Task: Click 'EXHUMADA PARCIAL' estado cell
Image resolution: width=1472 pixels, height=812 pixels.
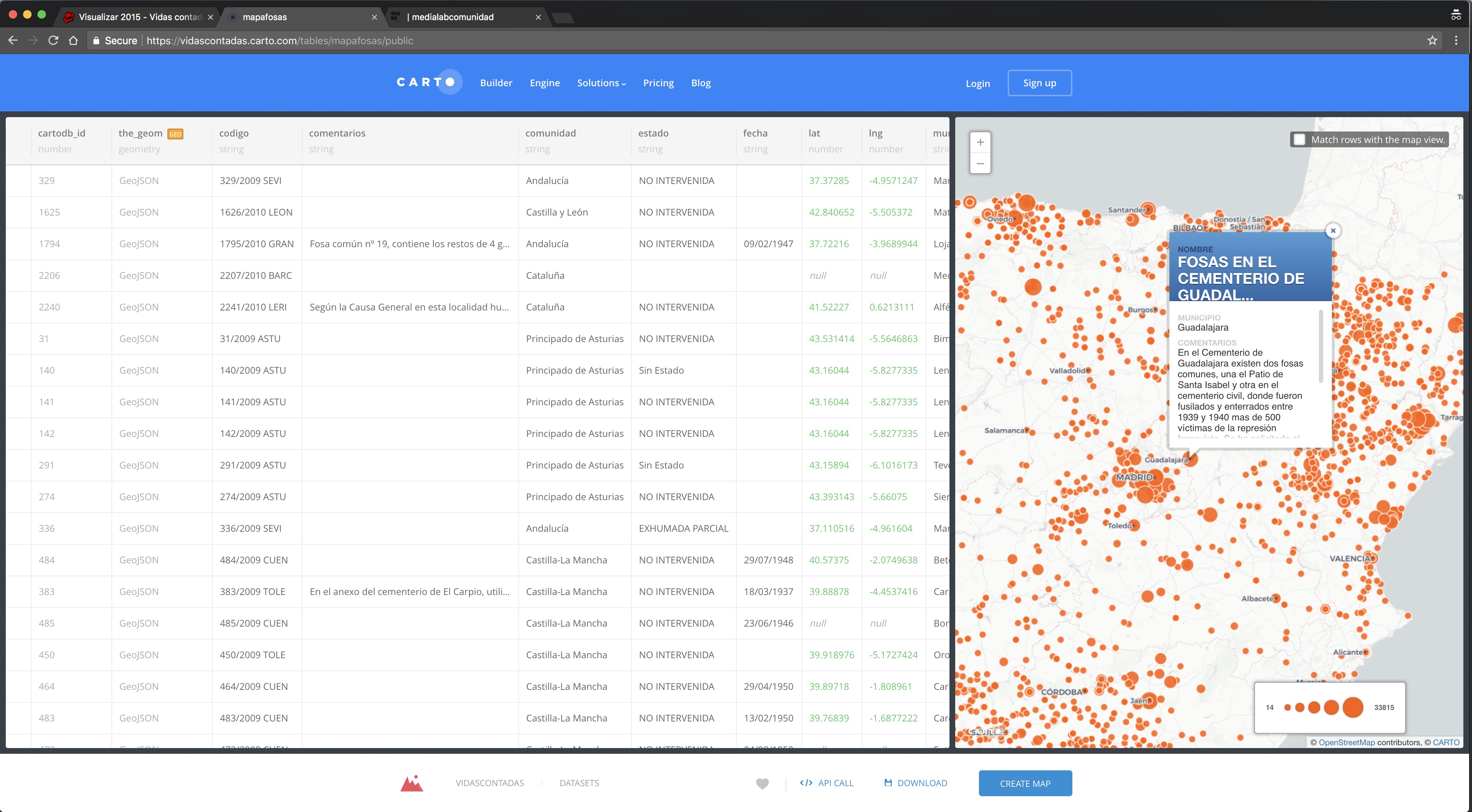Action: pos(684,529)
